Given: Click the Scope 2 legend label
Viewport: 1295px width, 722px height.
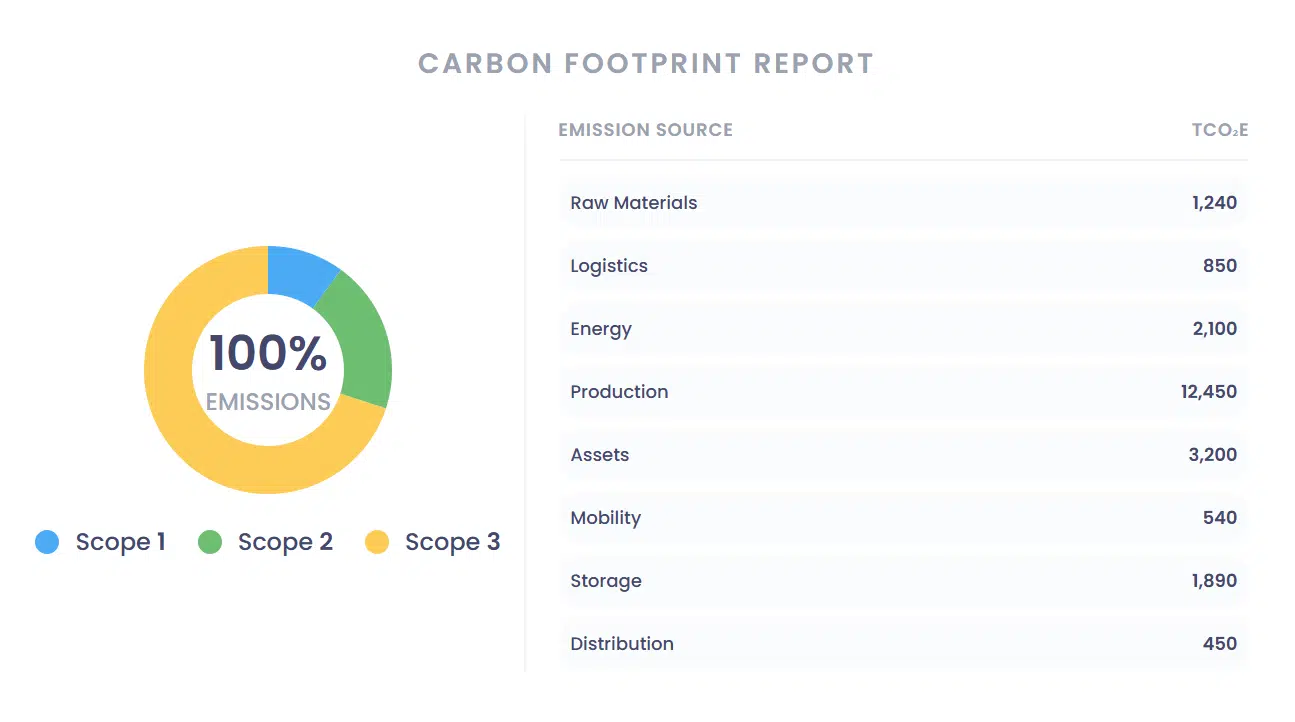Looking at the screenshot, I should point(285,542).
